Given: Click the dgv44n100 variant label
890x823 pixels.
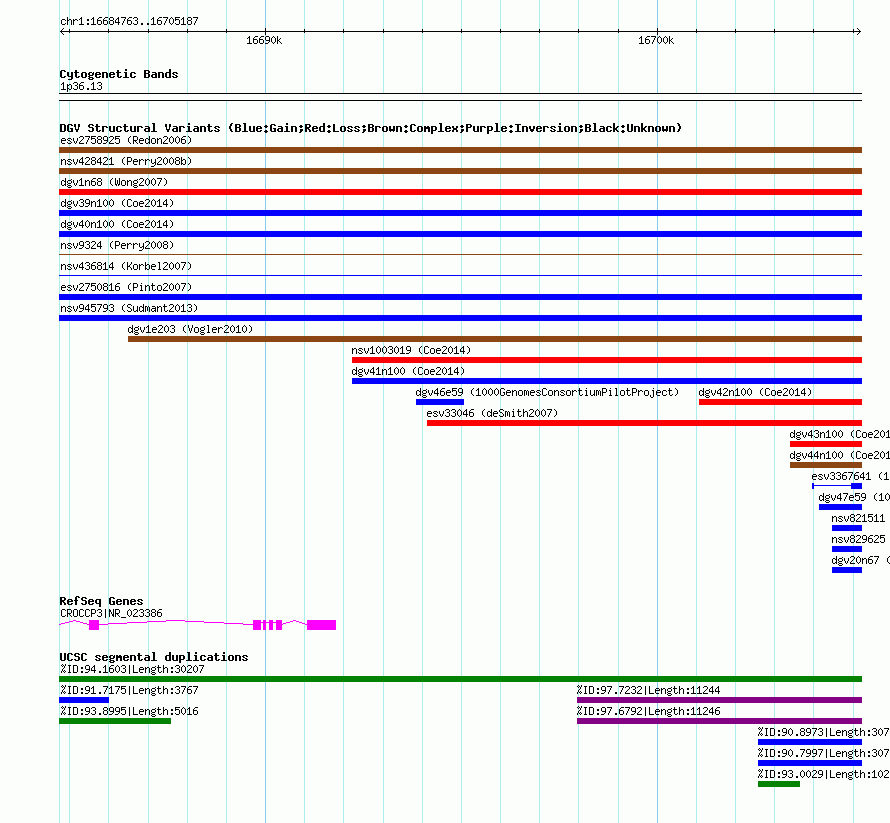Looking at the screenshot, I should coord(839,455).
